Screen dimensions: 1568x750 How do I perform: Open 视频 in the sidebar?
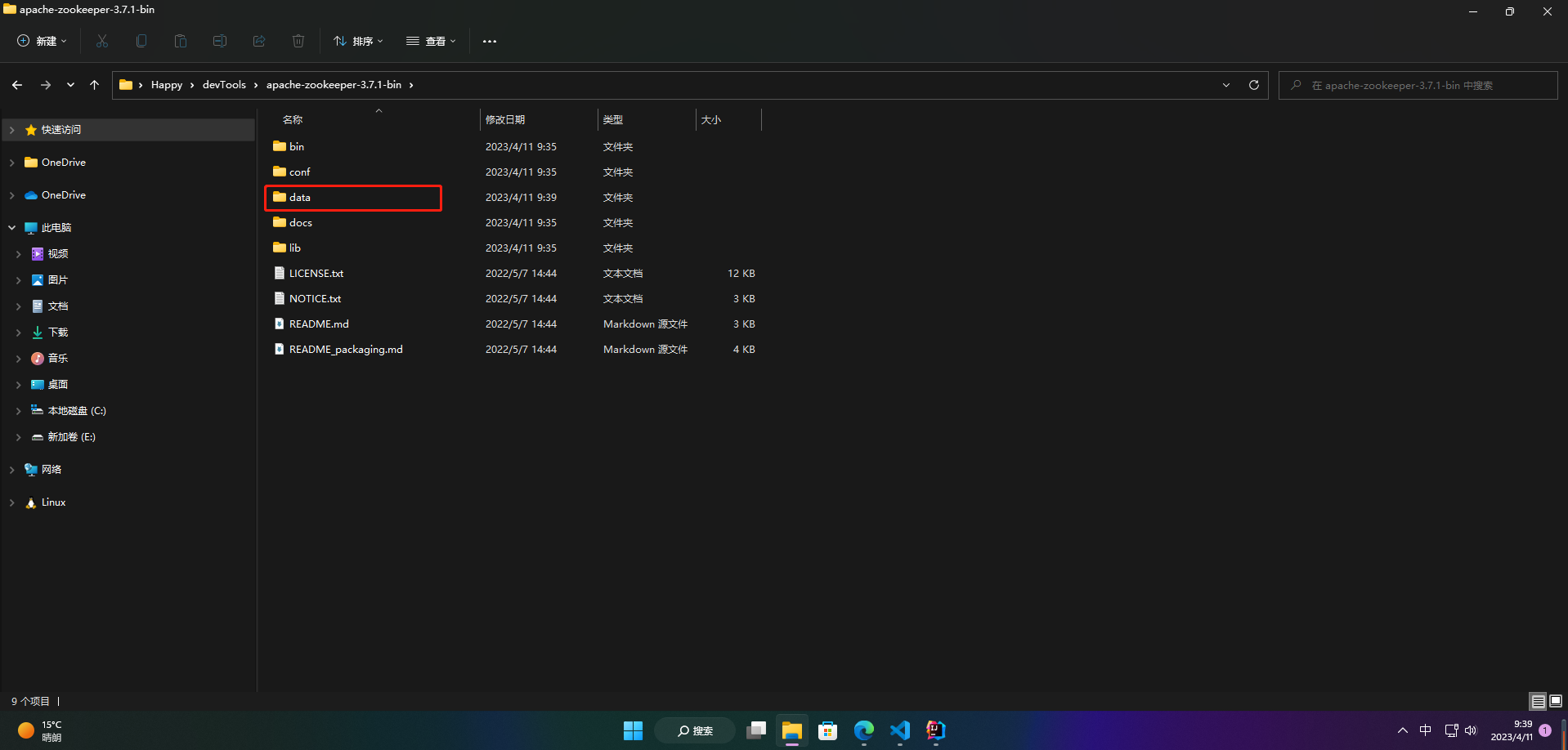point(57,254)
